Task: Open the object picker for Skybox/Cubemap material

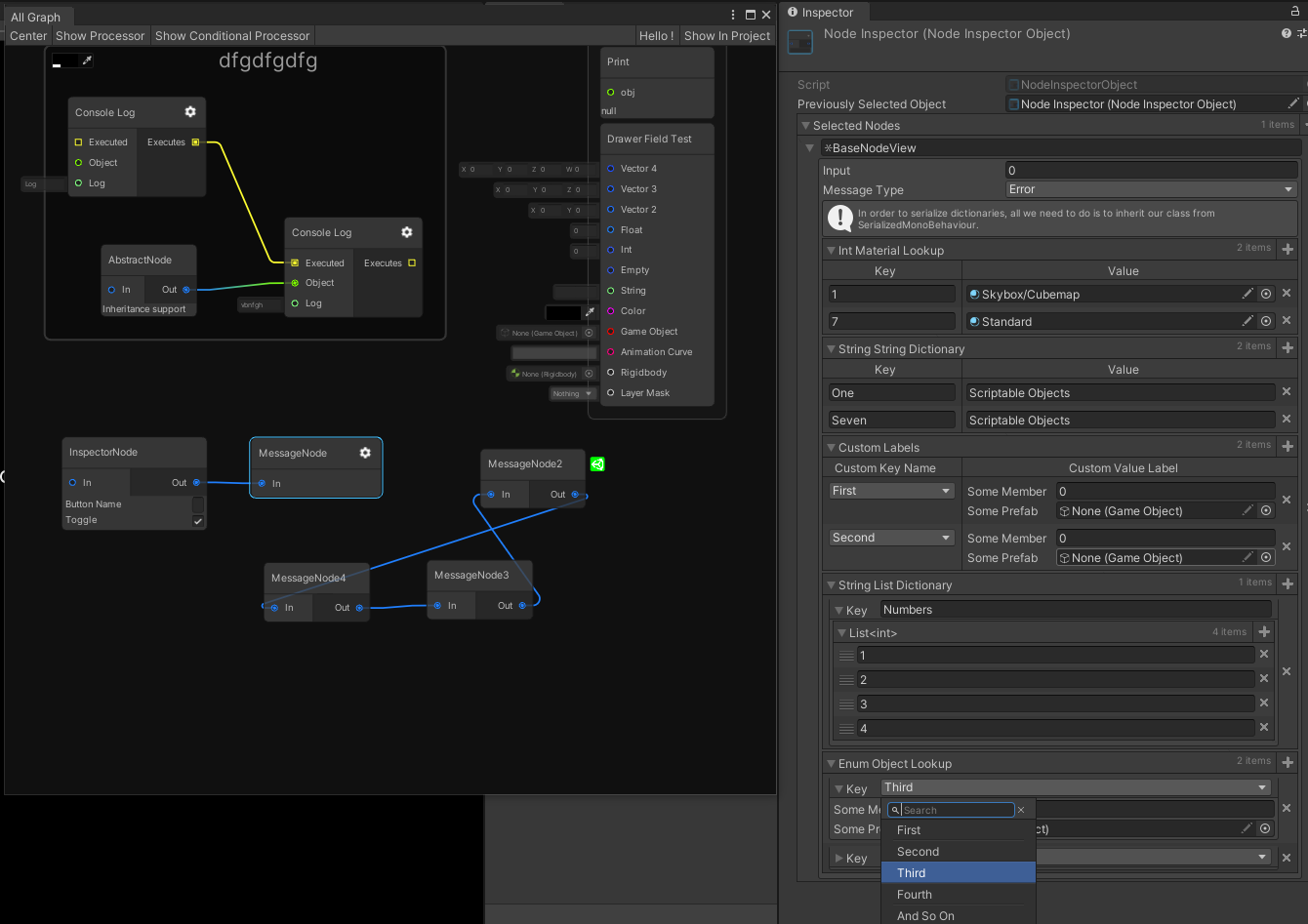Action: tap(1265, 293)
